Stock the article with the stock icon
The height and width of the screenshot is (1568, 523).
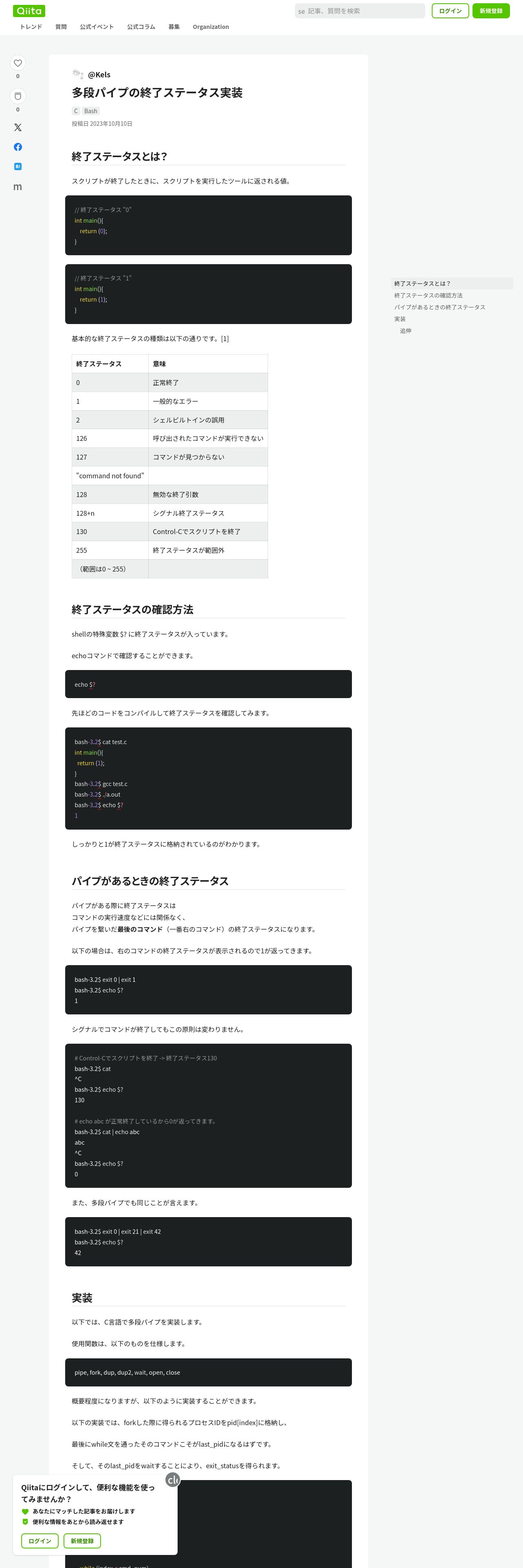(x=18, y=96)
